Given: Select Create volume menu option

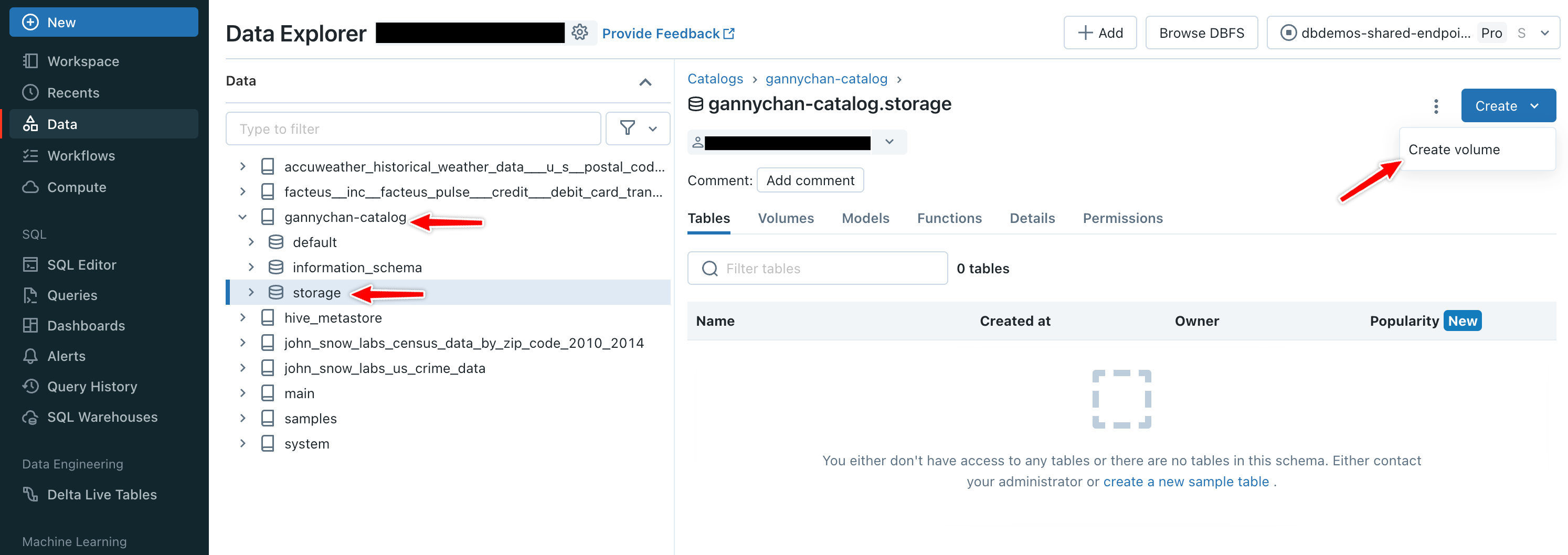Looking at the screenshot, I should pos(1453,150).
